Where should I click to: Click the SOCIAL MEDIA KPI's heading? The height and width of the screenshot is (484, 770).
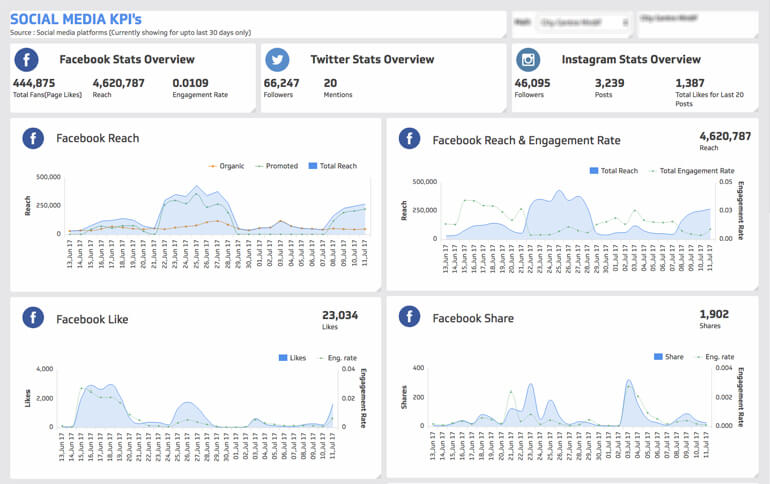[x=76, y=19]
